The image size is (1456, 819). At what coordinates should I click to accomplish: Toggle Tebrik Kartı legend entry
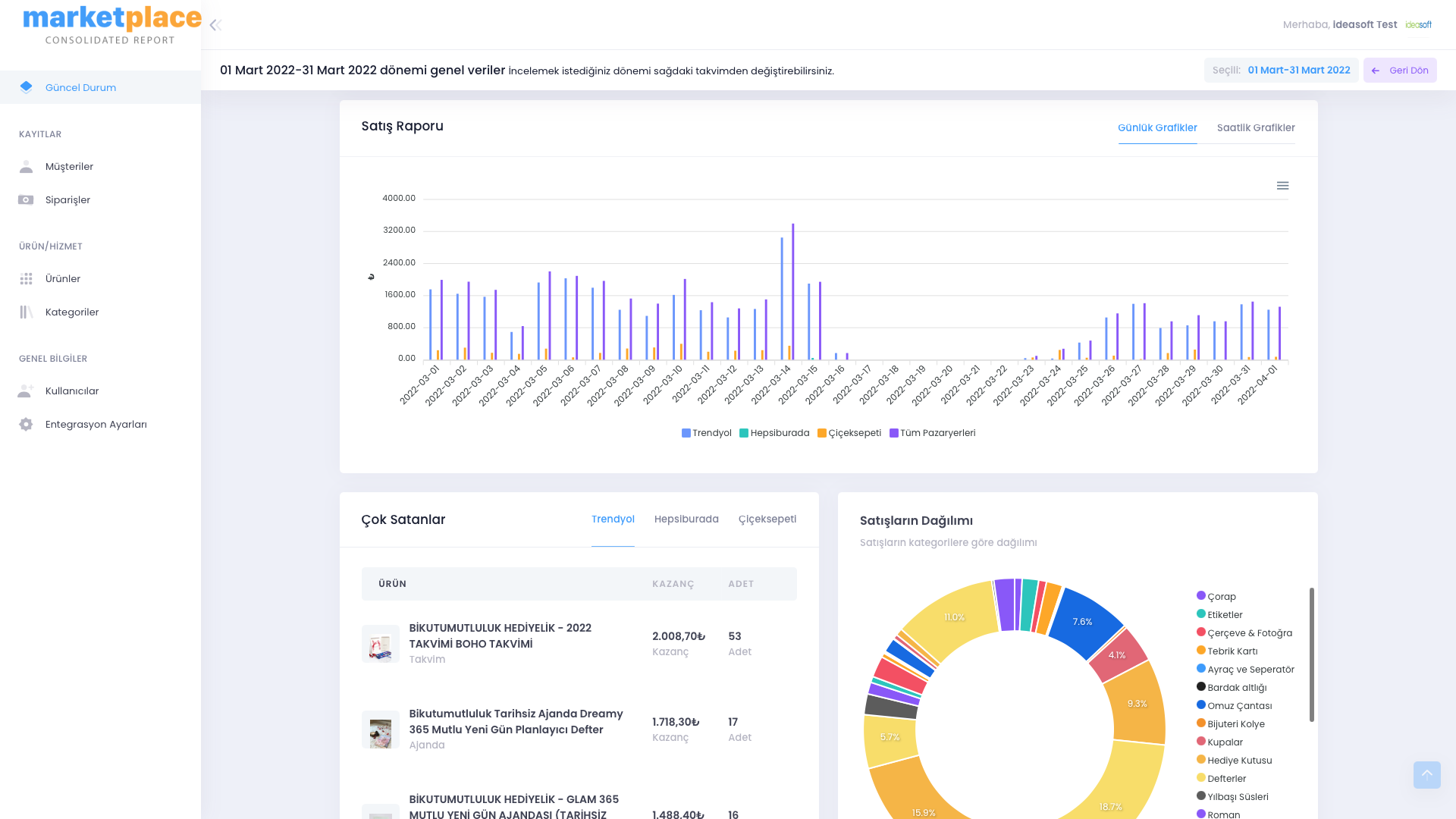pos(1227,651)
